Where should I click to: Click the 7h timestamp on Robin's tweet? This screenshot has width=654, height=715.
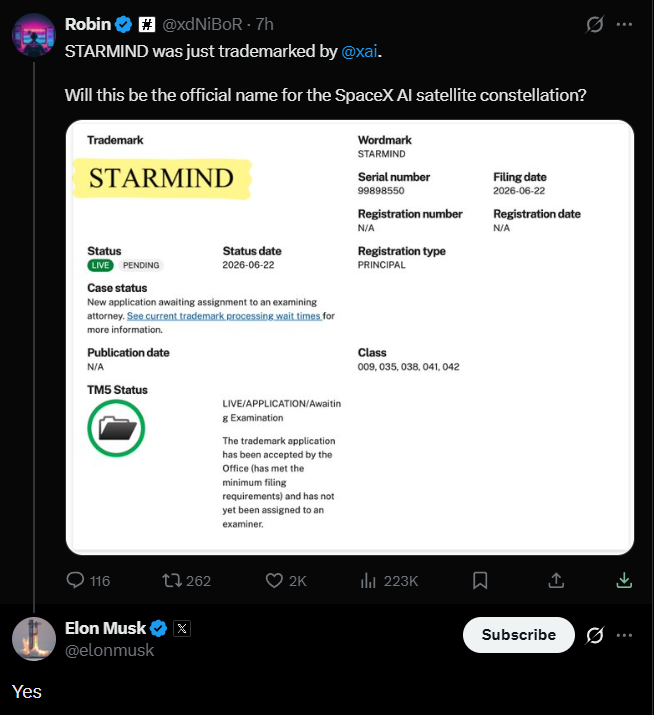click(x=265, y=24)
